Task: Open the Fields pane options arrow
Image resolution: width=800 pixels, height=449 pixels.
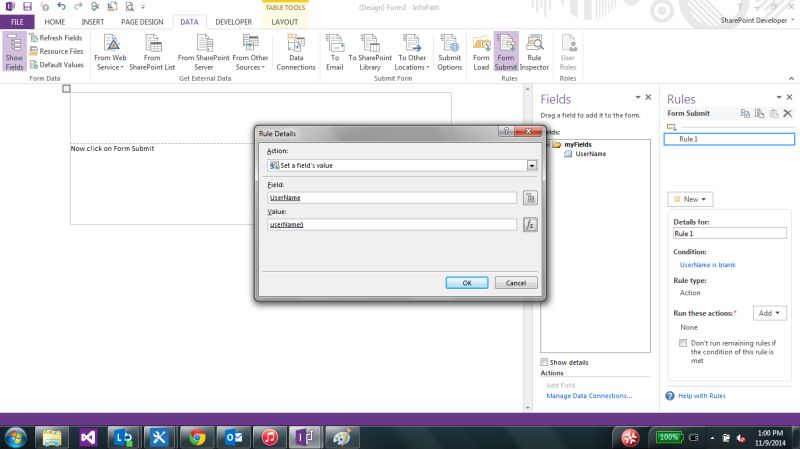Action: [638, 97]
